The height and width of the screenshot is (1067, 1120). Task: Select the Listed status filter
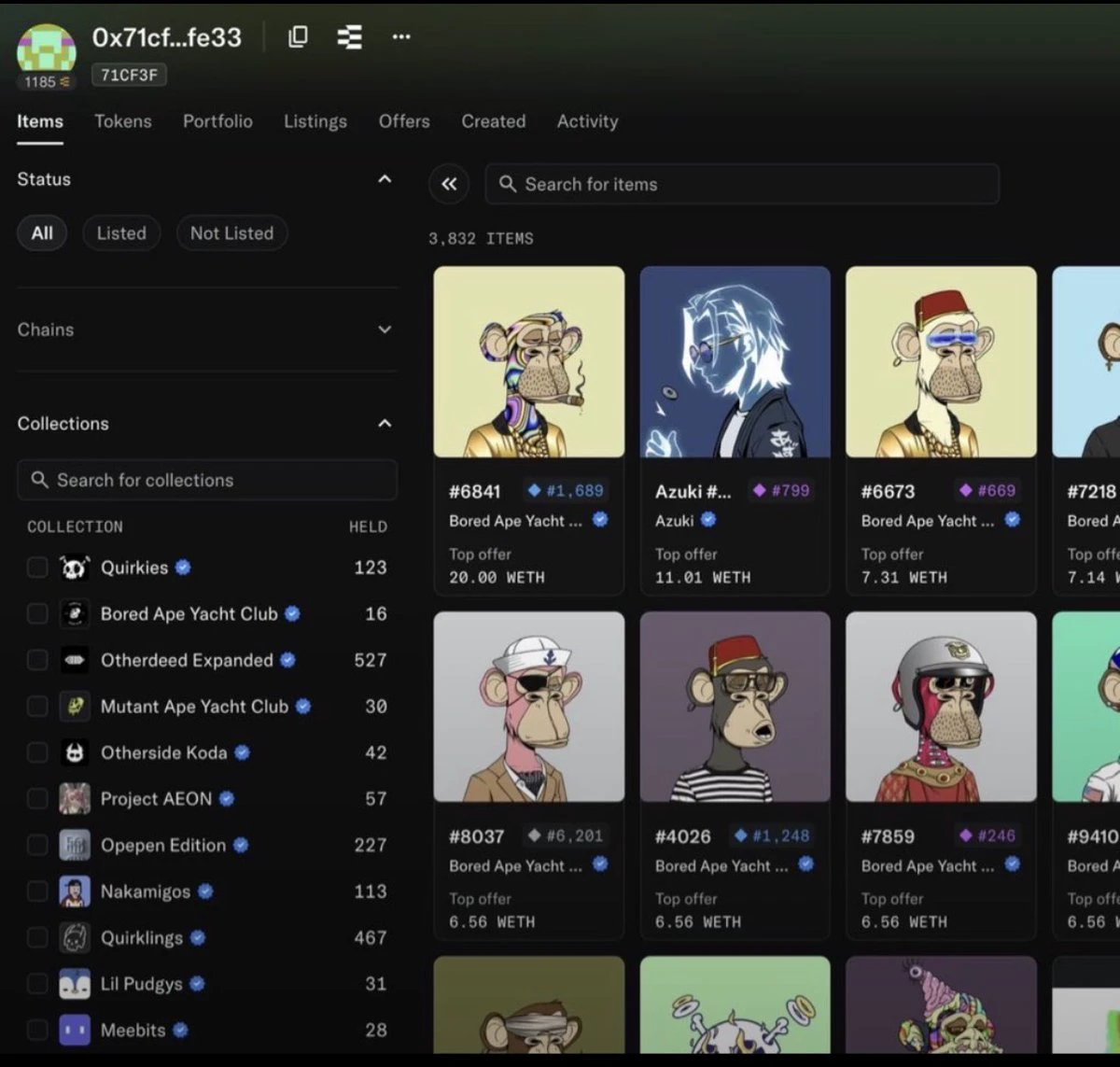[121, 233]
